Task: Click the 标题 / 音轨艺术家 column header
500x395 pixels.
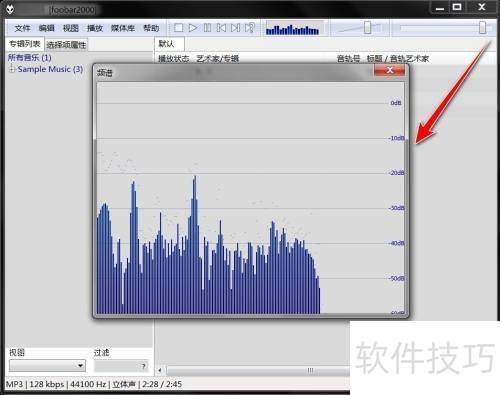Action: click(x=398, y=59)
